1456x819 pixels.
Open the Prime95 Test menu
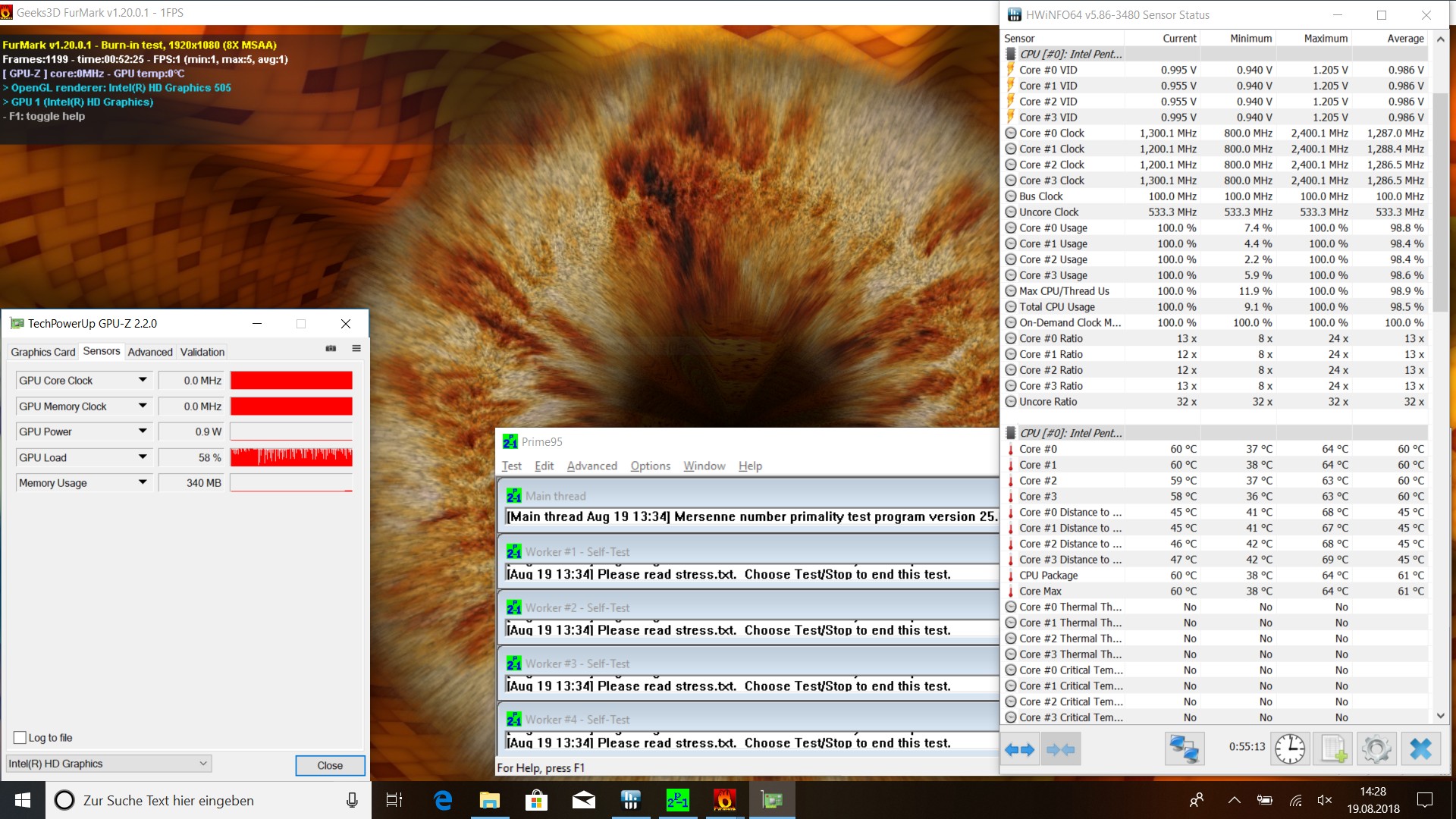click(511, 466)
